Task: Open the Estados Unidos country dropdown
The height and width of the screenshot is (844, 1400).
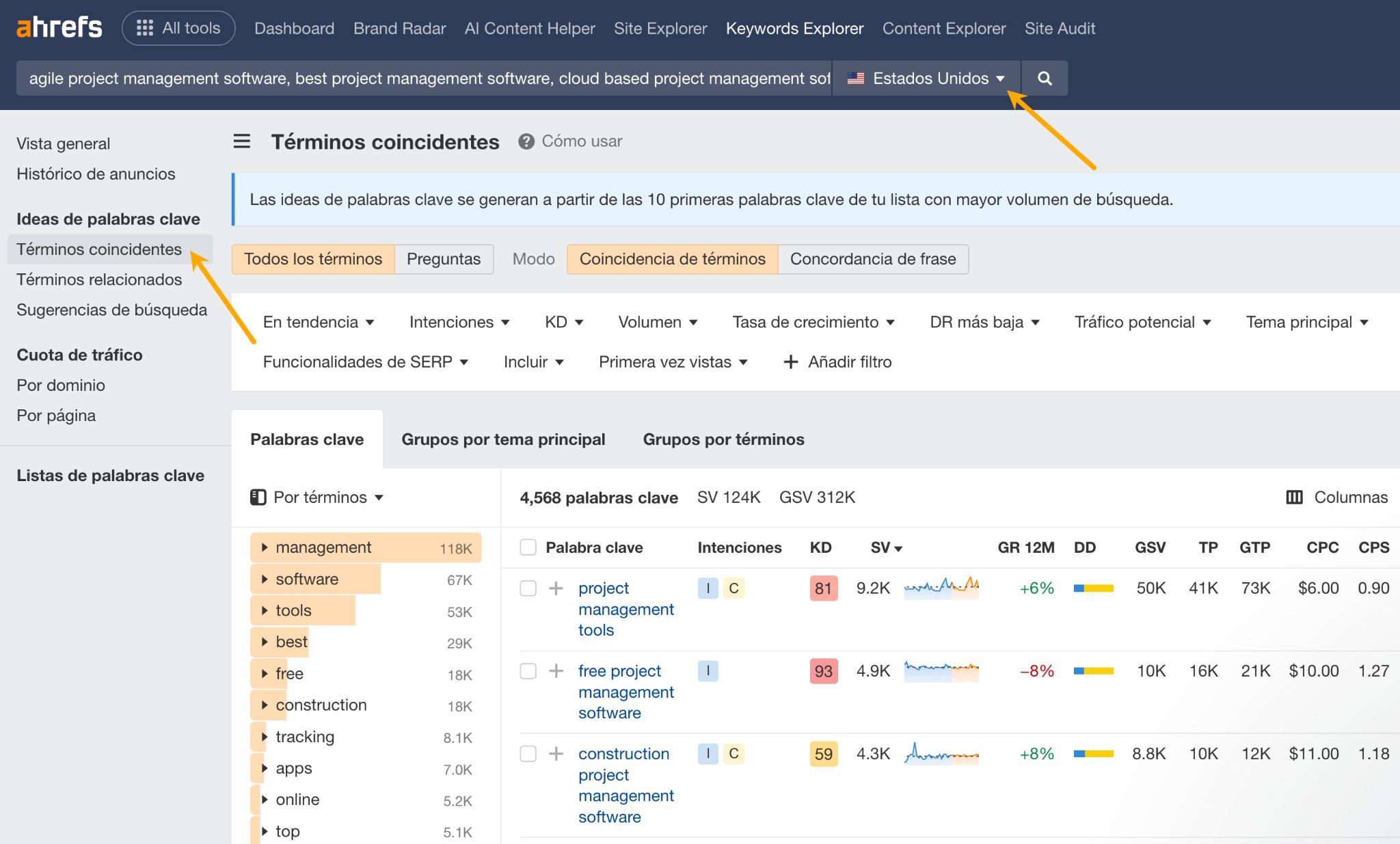Action: coord(926,77)
